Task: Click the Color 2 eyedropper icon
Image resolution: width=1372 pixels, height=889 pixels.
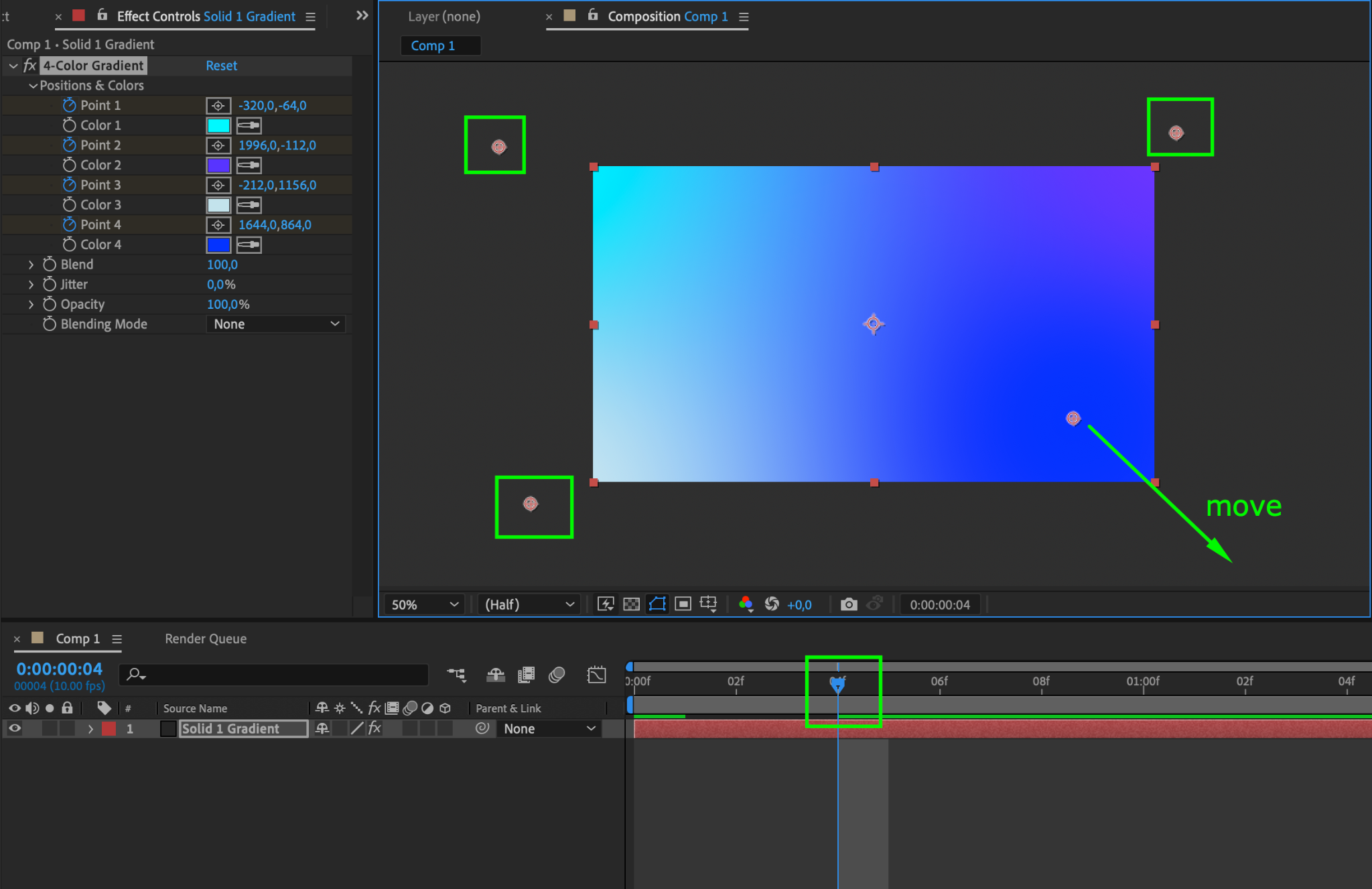Action: 249,165
